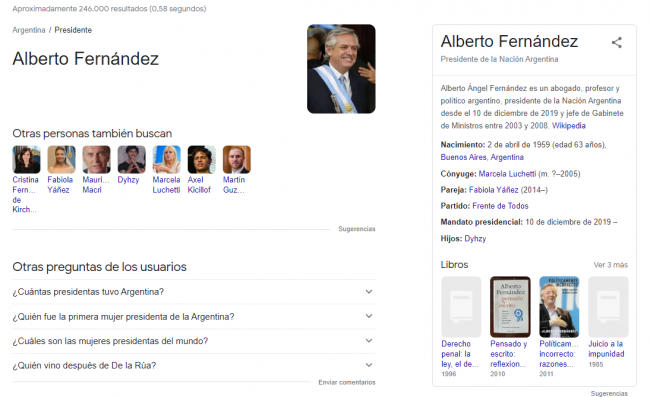This screenshot has height=397, width=650.
Task: Open 'Pensado y escrito' book cover
Action: coord(510,307)
